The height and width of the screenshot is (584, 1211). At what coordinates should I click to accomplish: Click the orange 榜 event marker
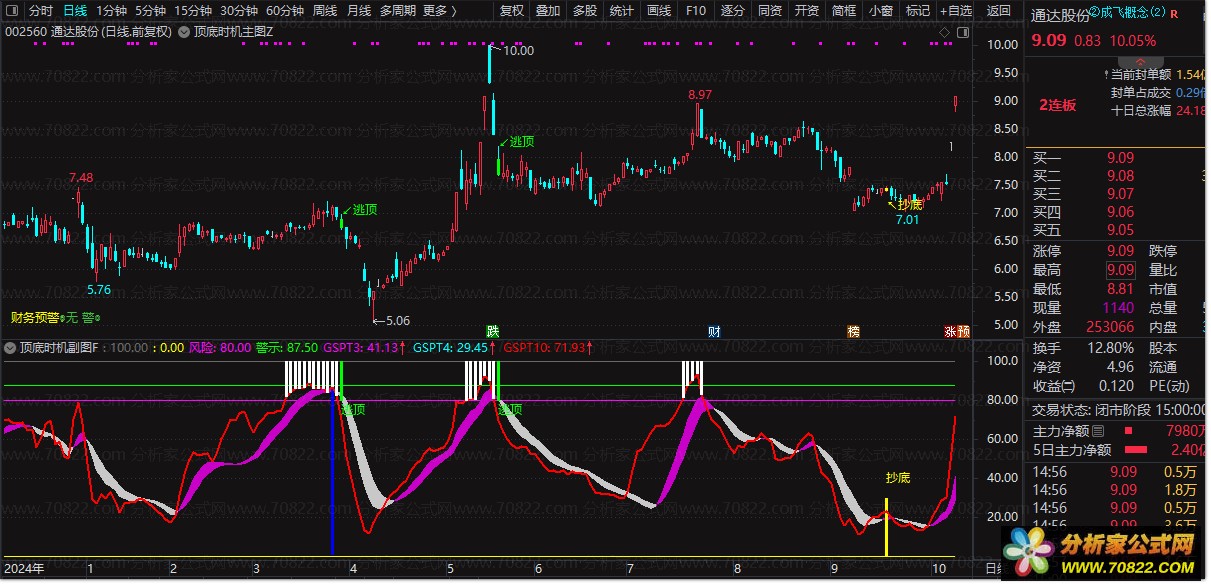(854, 331)
